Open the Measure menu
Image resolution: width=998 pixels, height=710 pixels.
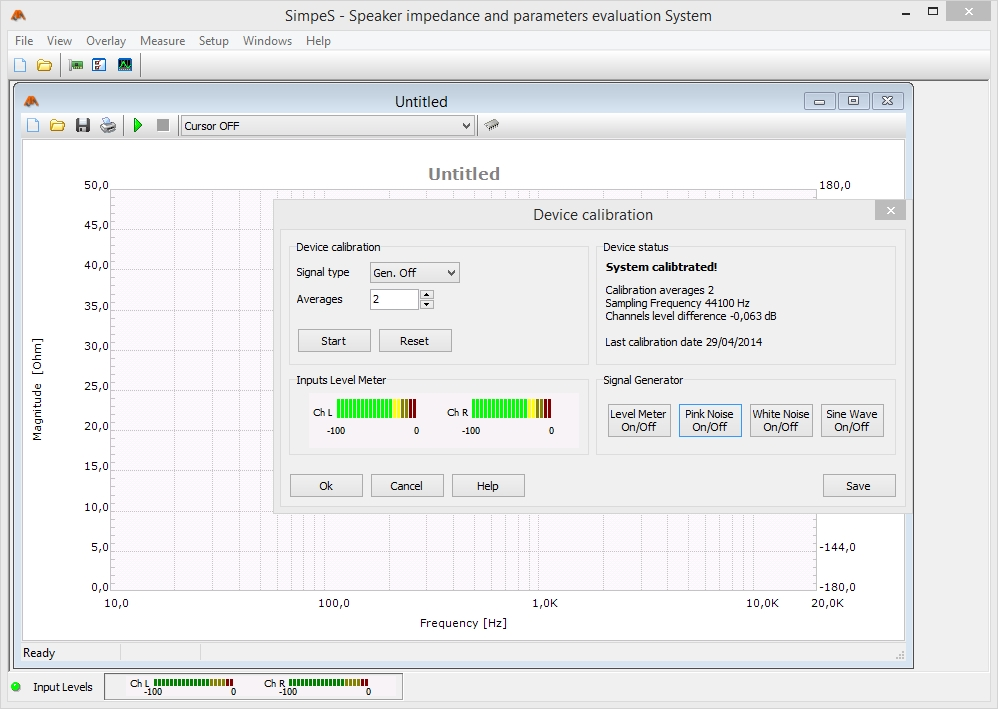click(x=162, y=41)
